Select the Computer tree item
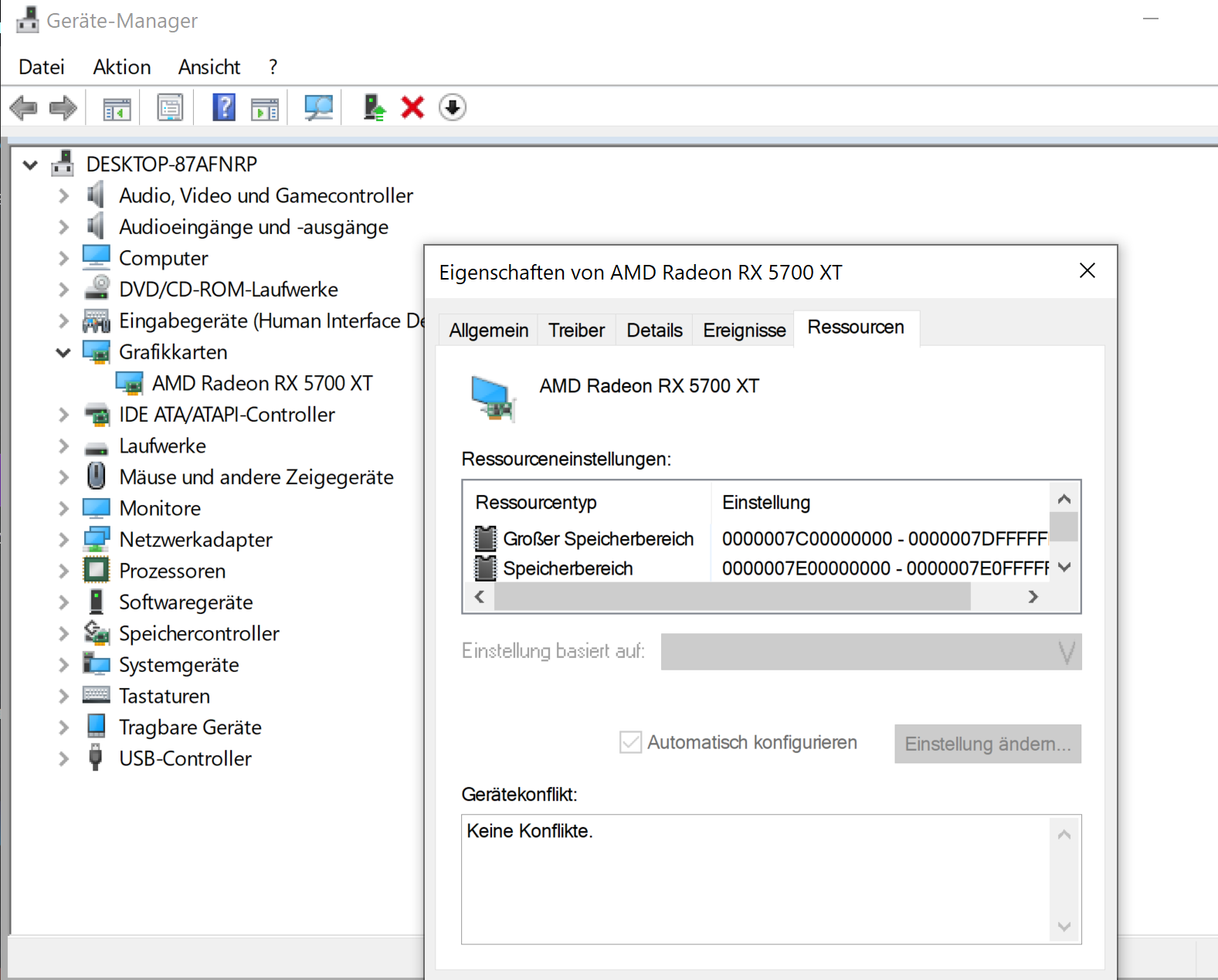This screenshot has height=980, width=1218. [x=163, y=258]
